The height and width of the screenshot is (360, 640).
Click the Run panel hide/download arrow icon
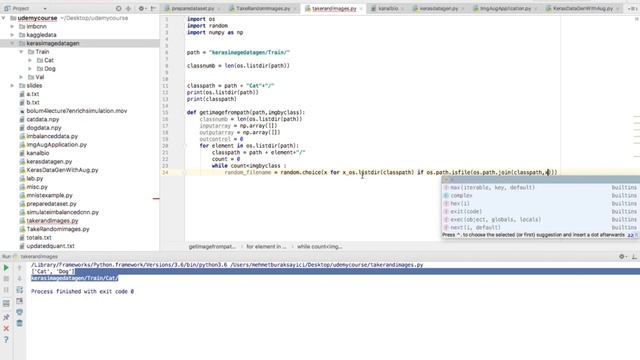634,256
